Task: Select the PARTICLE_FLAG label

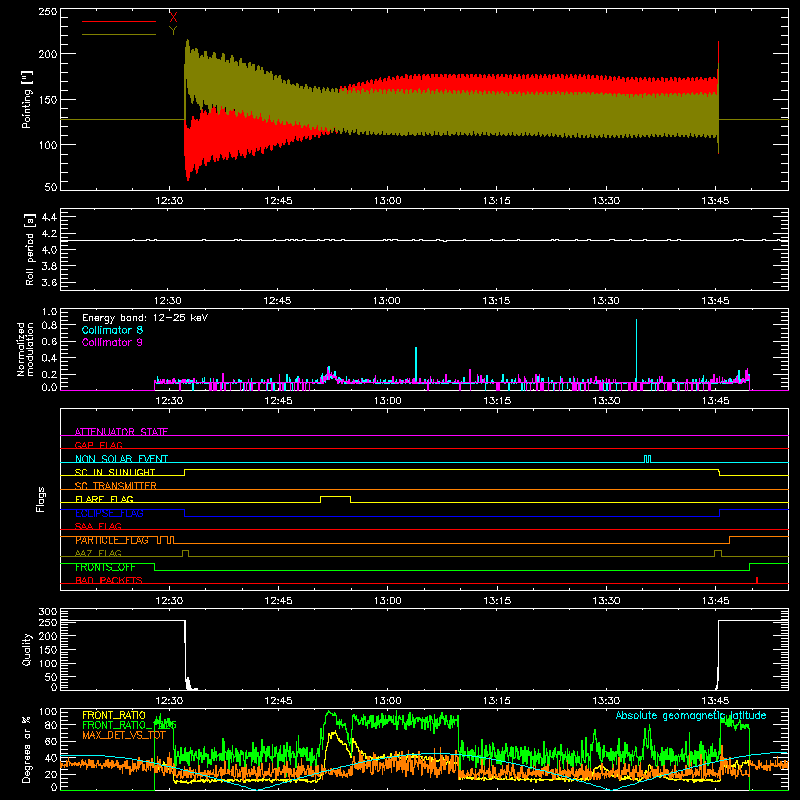Action: tap(112, 540)
